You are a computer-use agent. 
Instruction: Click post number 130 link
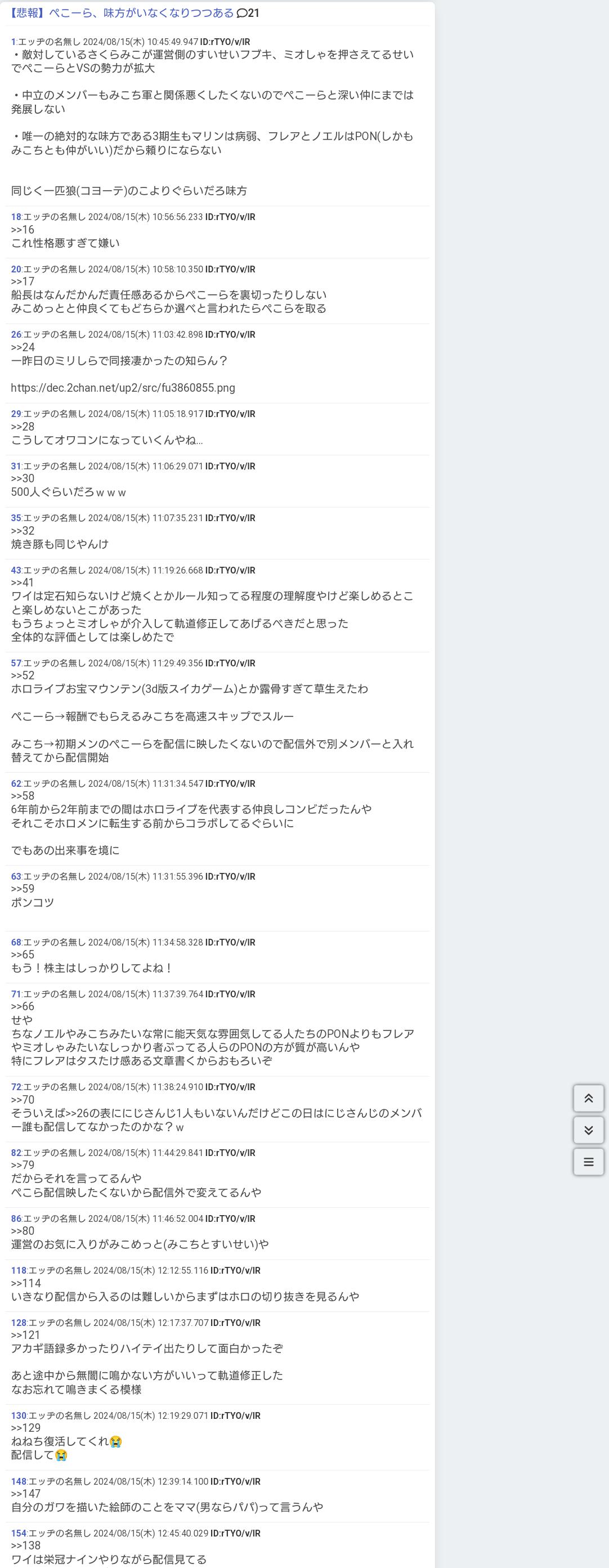click(18, 1416)
